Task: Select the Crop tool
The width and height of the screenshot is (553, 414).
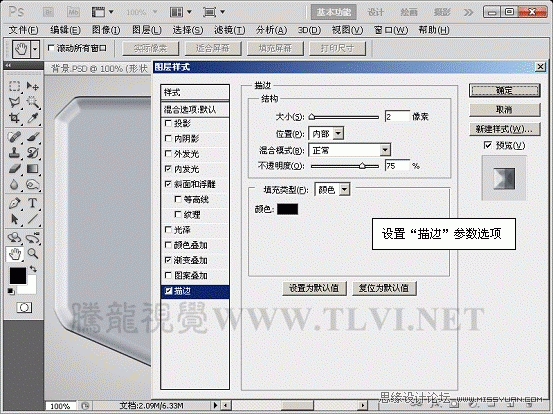Action: [14, 118]
